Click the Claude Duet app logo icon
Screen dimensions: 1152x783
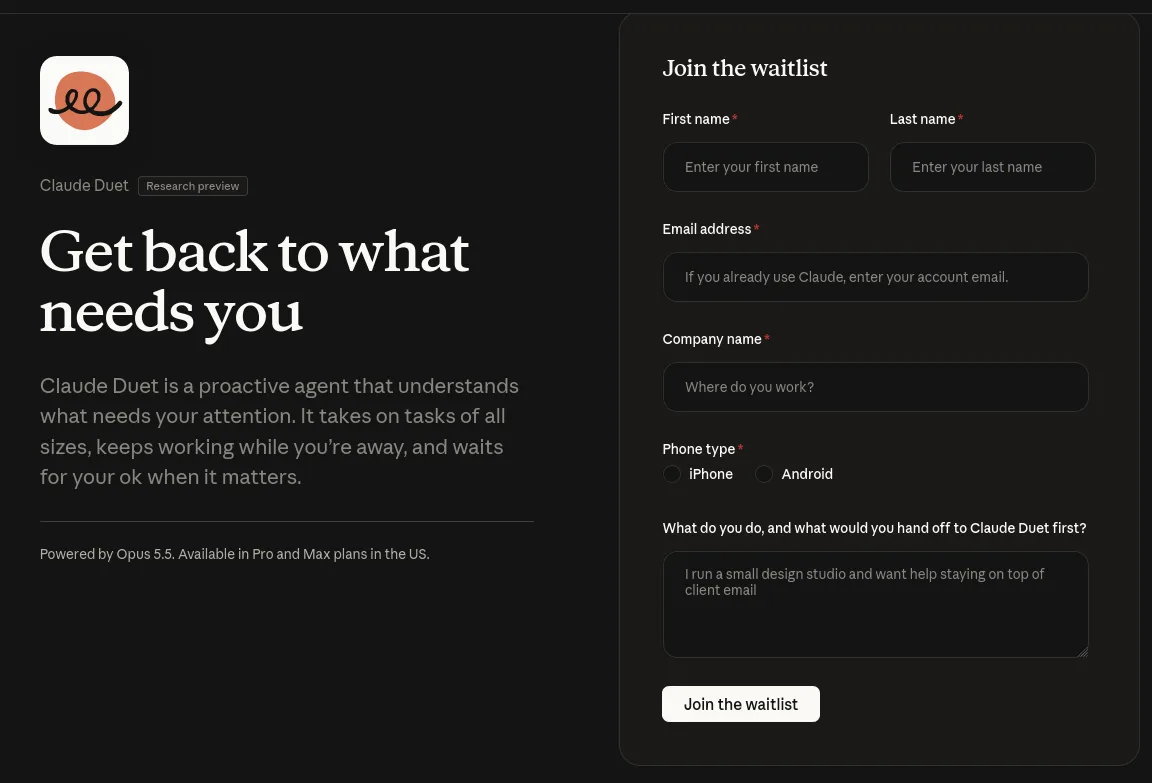[x=84, y=101]
